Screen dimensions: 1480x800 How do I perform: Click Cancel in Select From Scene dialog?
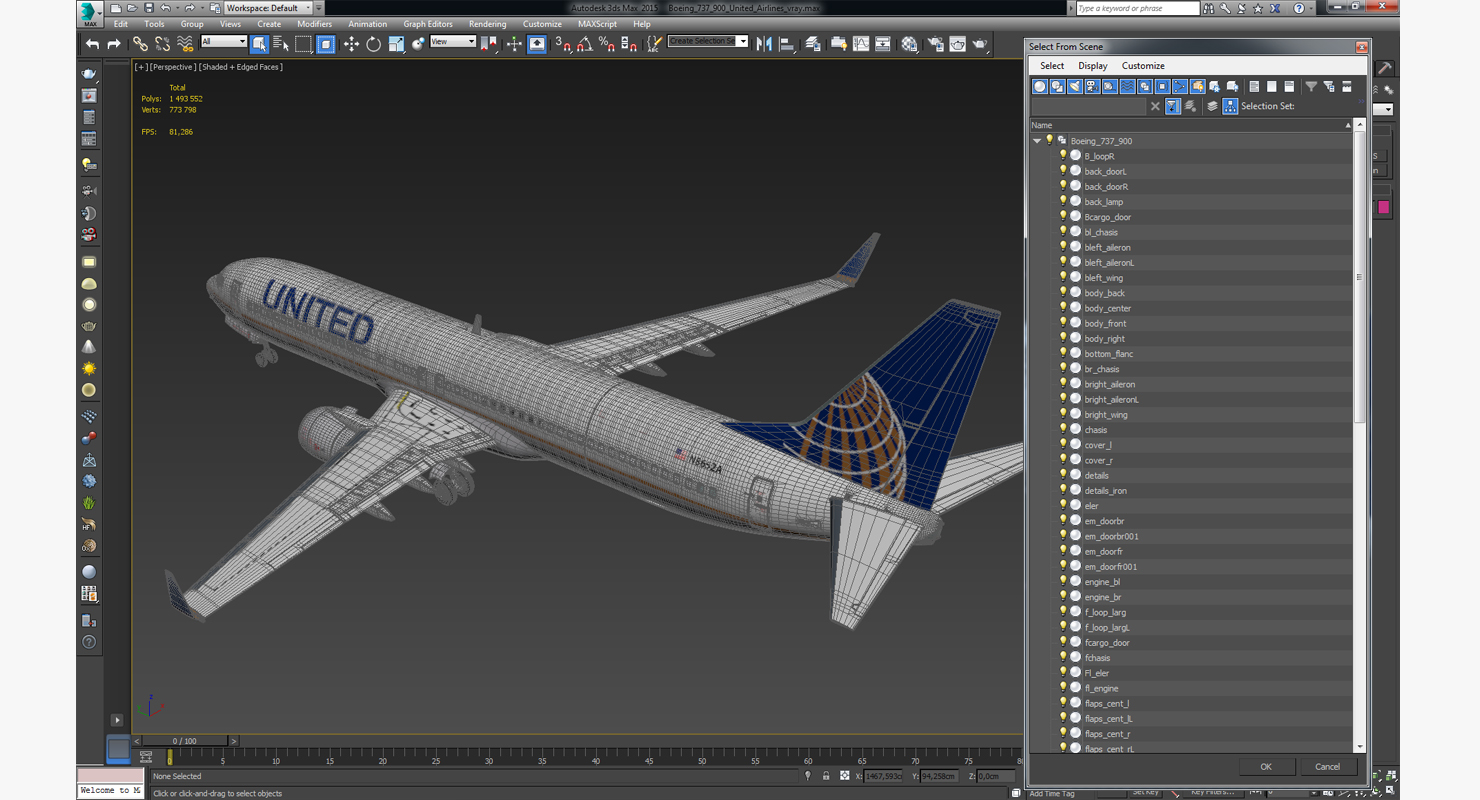[1327, 767]
